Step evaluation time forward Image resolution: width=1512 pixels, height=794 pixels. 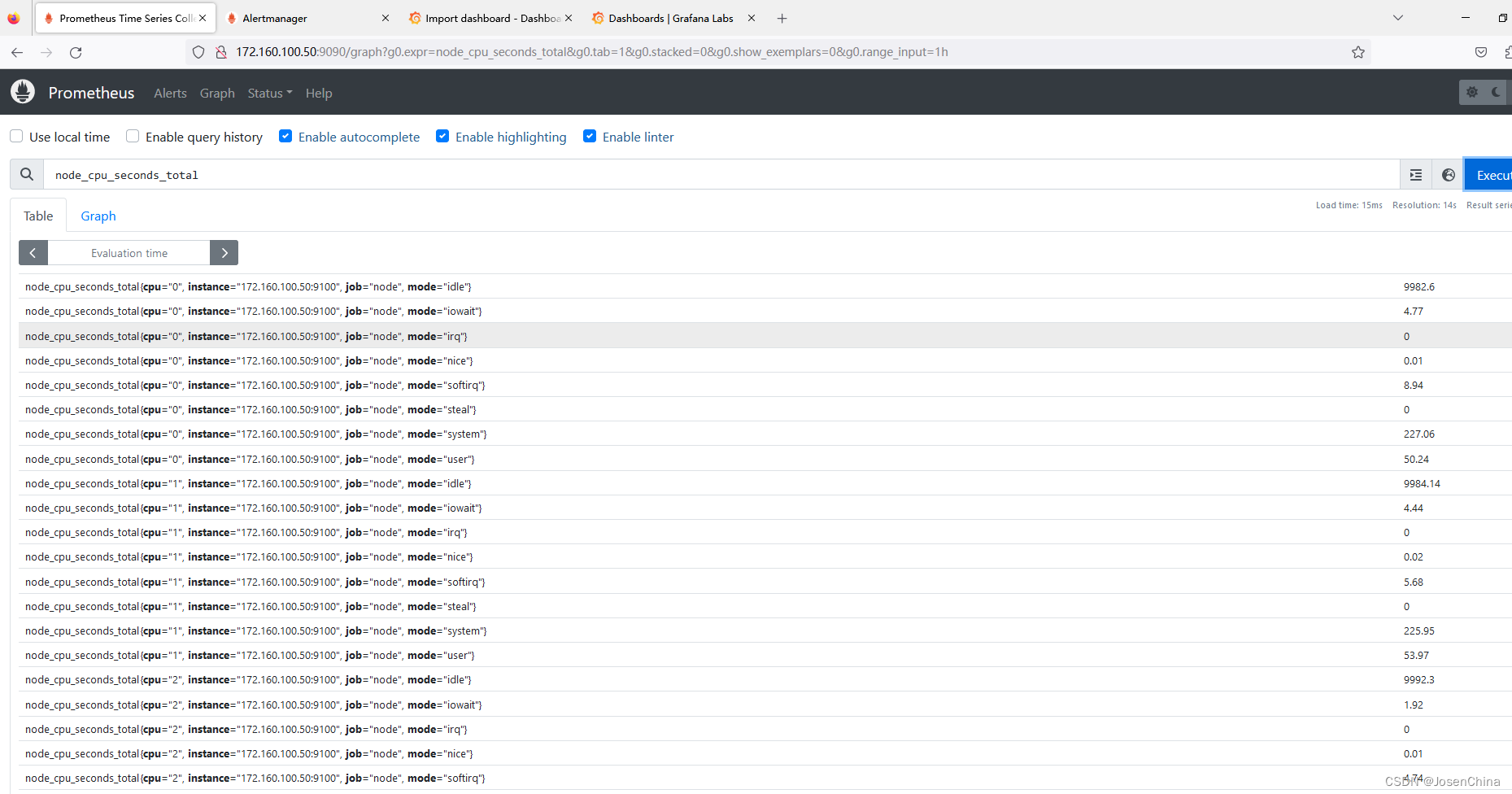pos(224,253)
